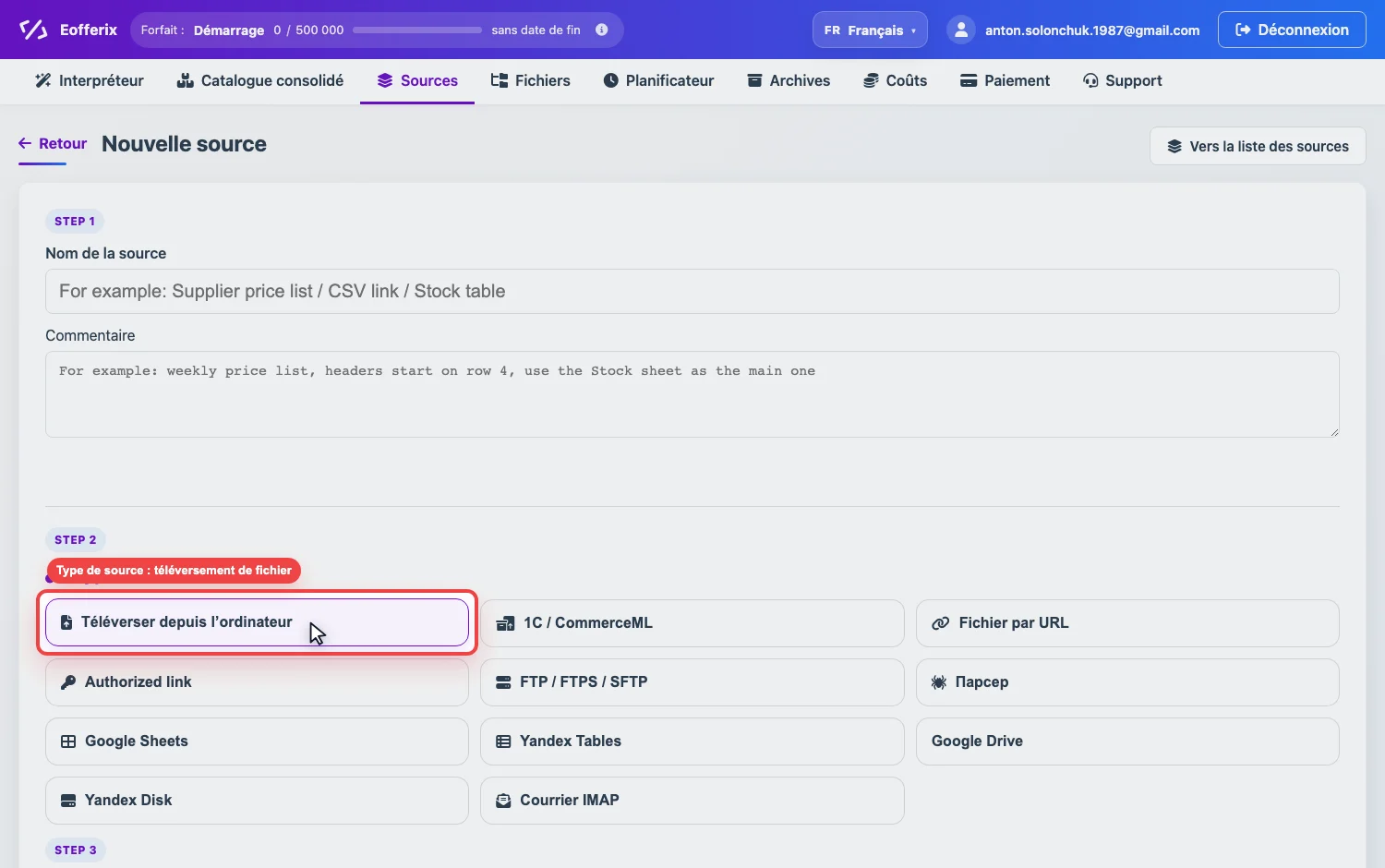Image resolution: width=1385 pixels, height=868 pixels.
Task: Click the Coûts coins icon
Action: click(x=871, y=80)
